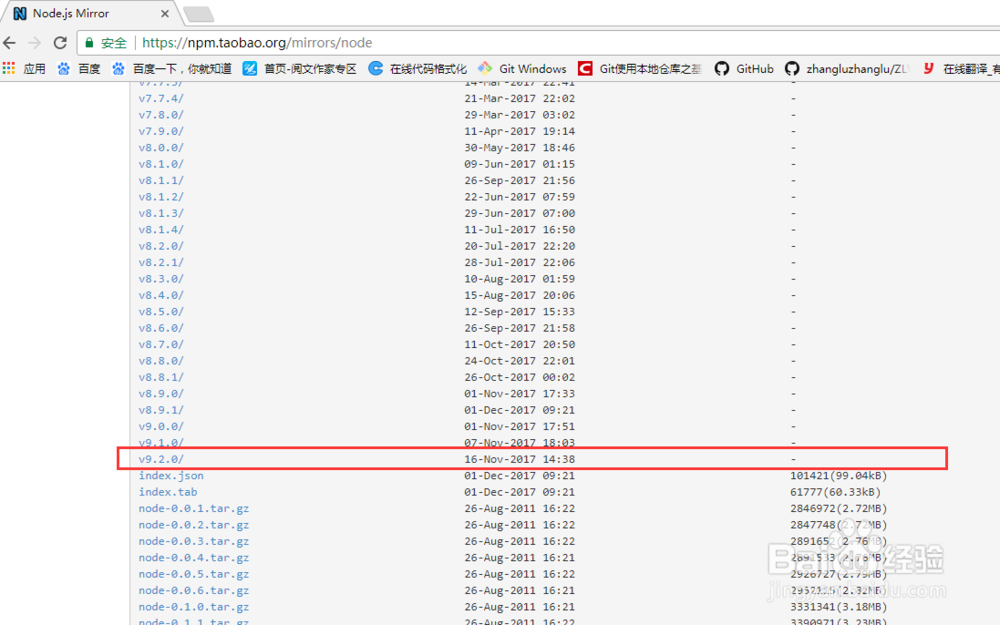Open the zhangluzhanglu/ZL bookmark
Image resolution: width=1000 pixels, height=625 pixels.
coord(848,68)
